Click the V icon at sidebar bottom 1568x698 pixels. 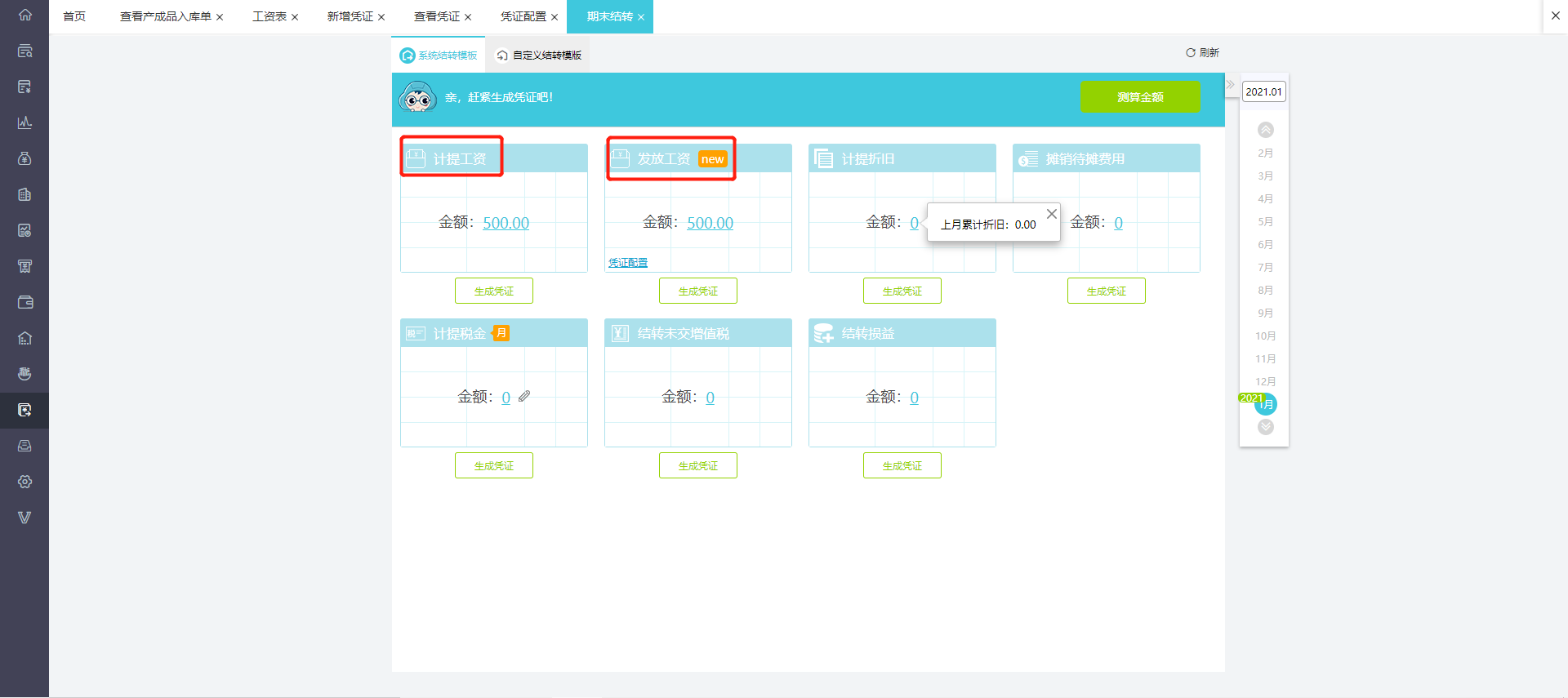[x=24, y=518]
